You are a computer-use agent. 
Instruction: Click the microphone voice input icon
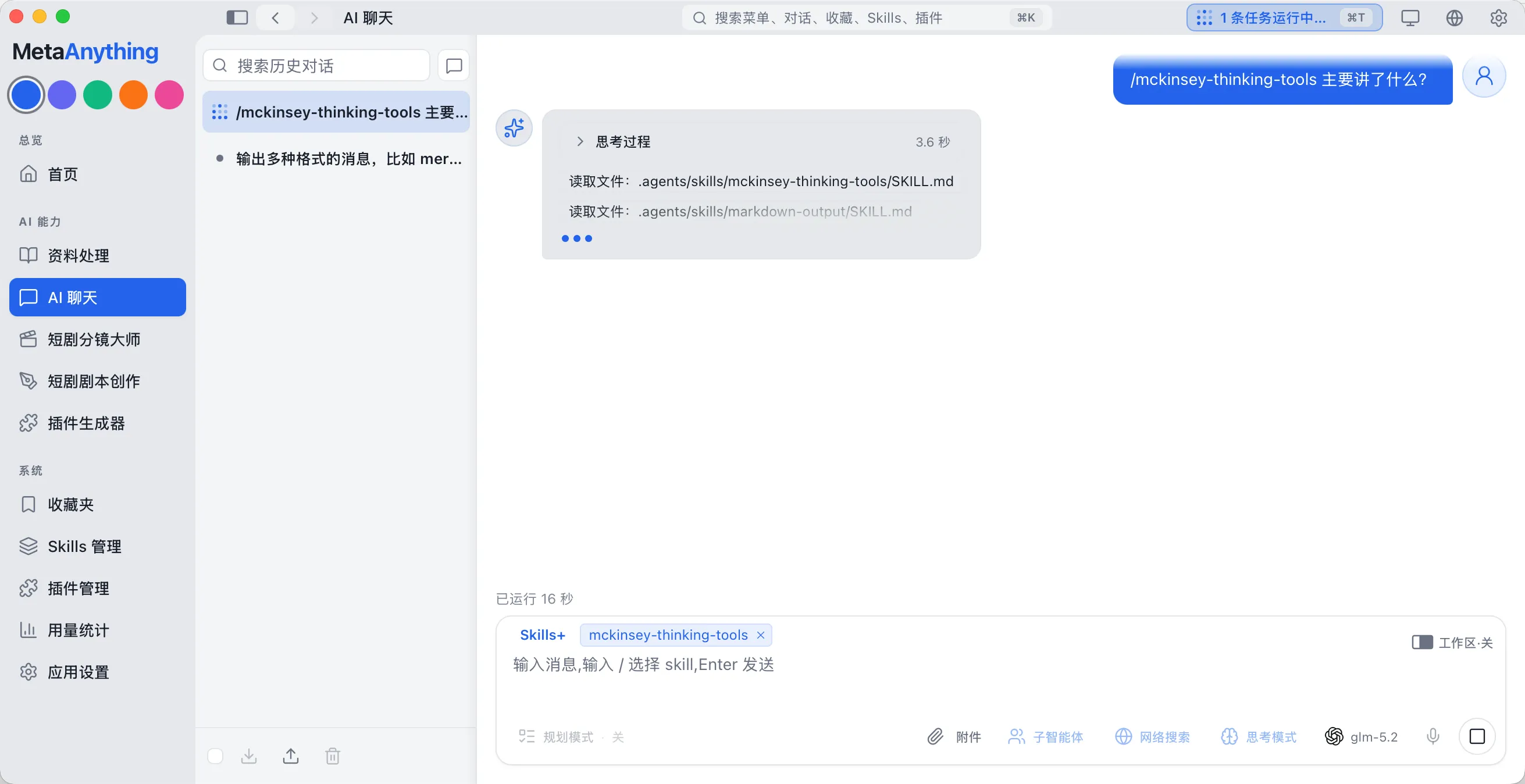pyautogui.click(x=1433, y=736)
